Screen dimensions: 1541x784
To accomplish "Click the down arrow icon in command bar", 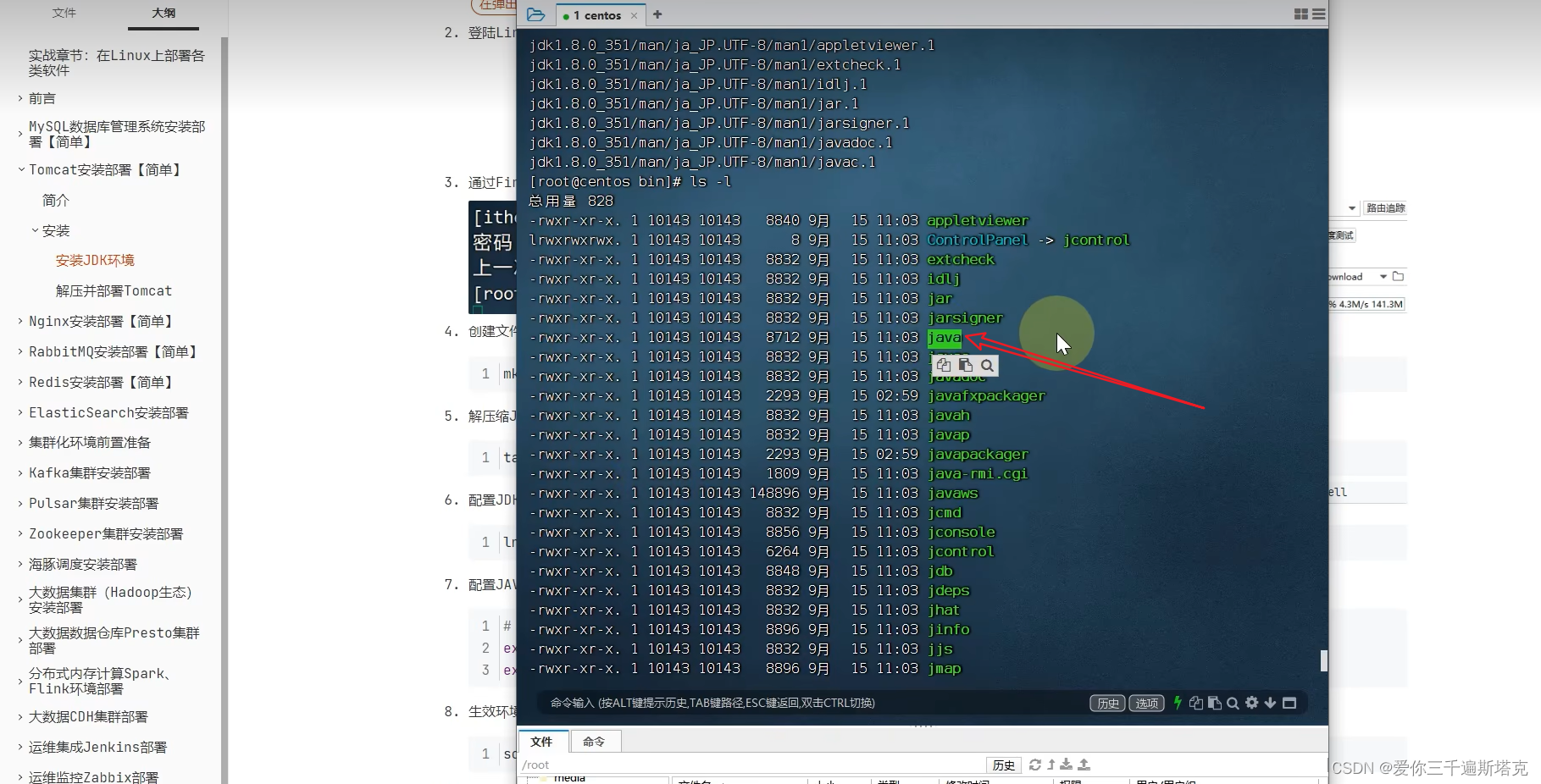I will (x=1270, y=703).
